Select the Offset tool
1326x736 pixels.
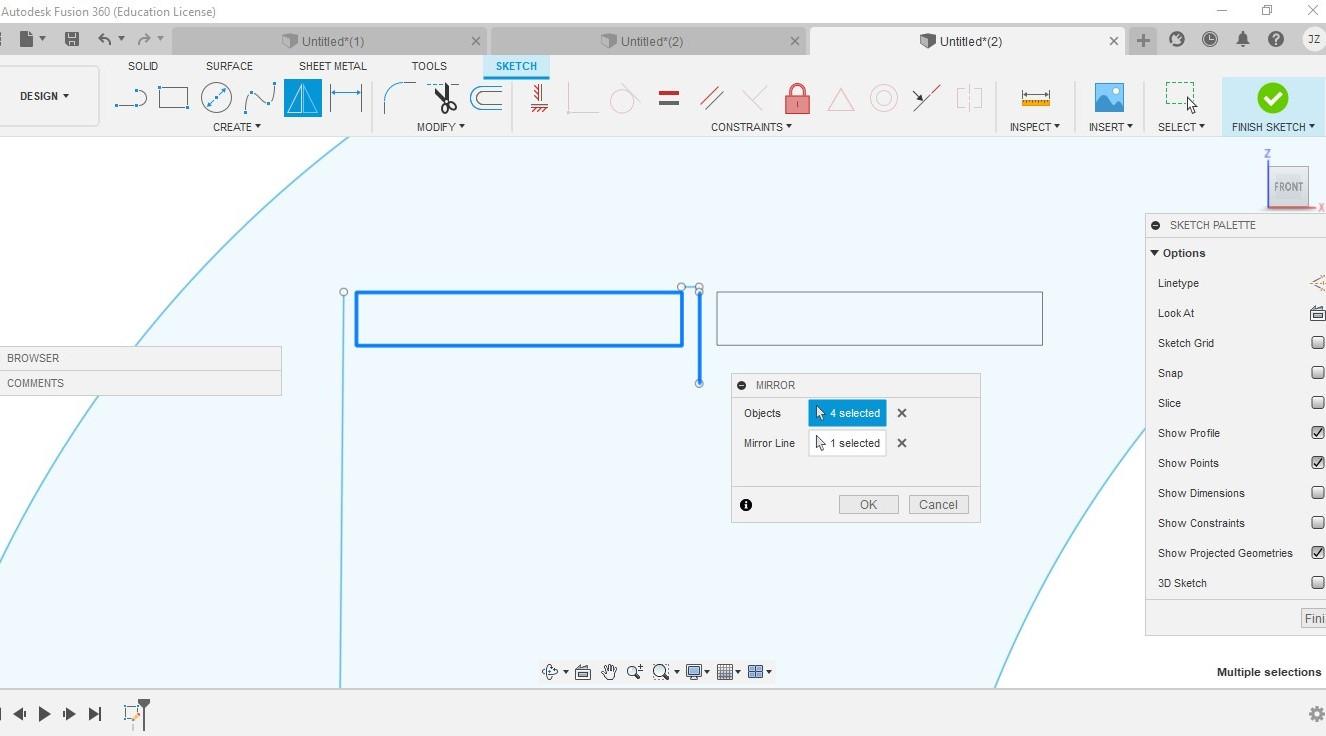click(x=486, y=98)
